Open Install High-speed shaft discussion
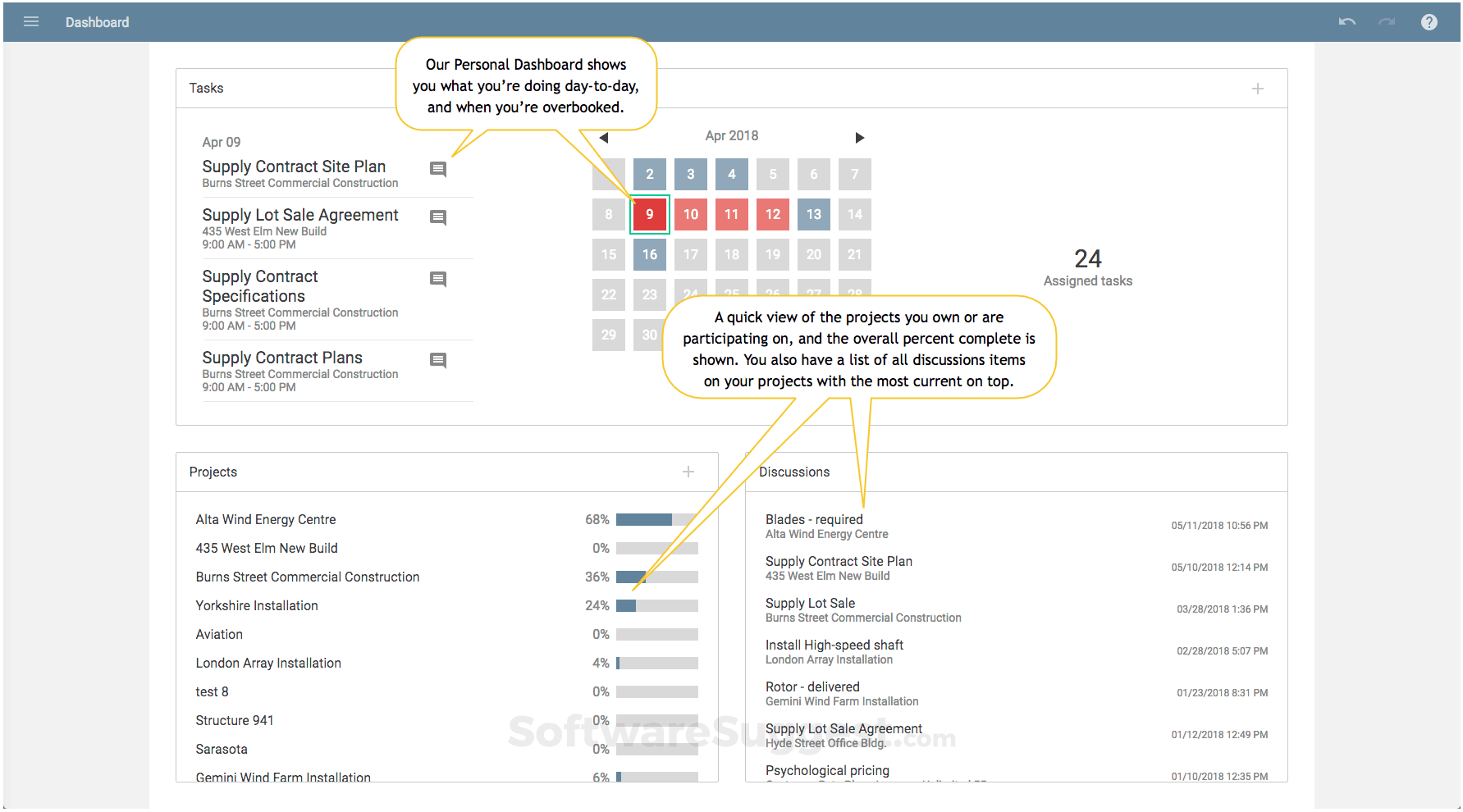1463x812 pixels. 834,645
